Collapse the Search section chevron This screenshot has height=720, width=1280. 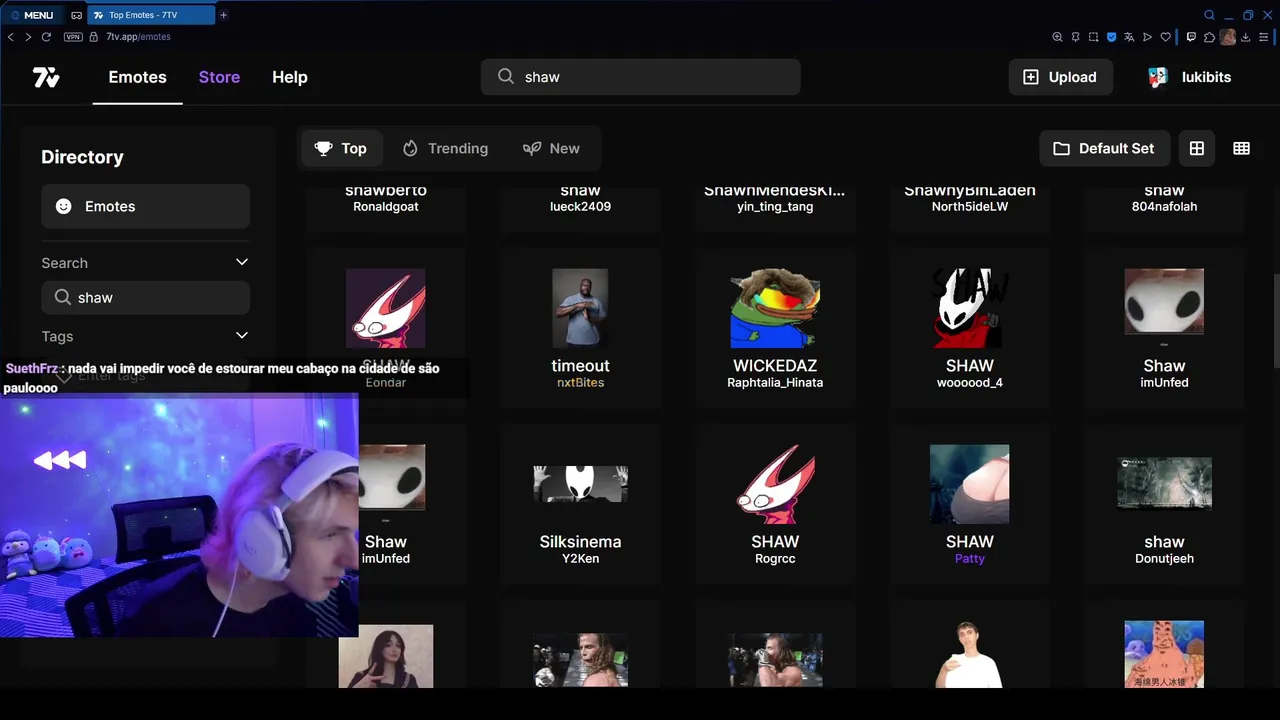pyautogui.click(x=241, y=262)
